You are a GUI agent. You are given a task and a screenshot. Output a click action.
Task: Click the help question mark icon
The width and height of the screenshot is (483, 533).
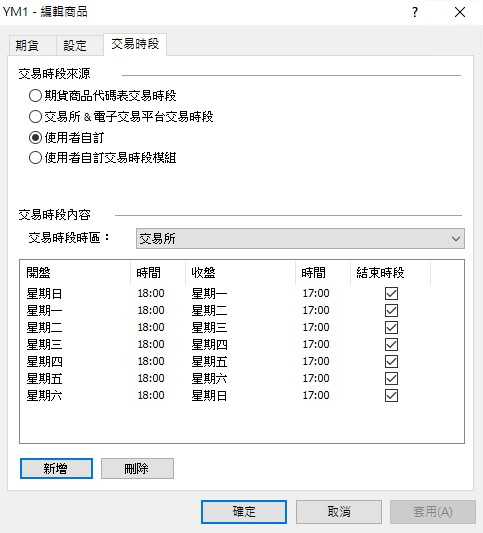point(414,12)
